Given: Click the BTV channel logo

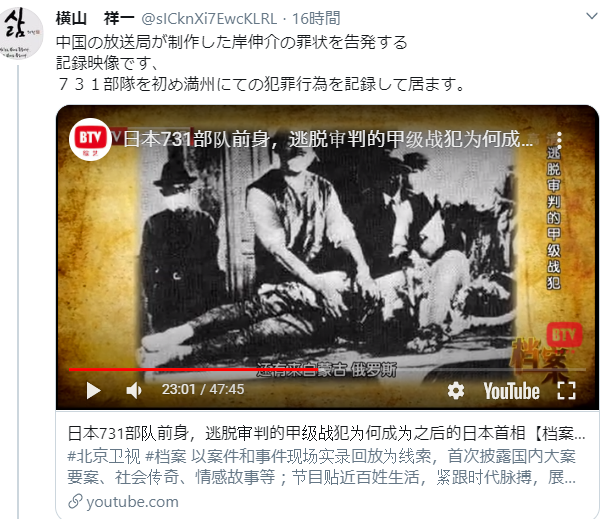Looking at the screenshot, I should (90, 139).
